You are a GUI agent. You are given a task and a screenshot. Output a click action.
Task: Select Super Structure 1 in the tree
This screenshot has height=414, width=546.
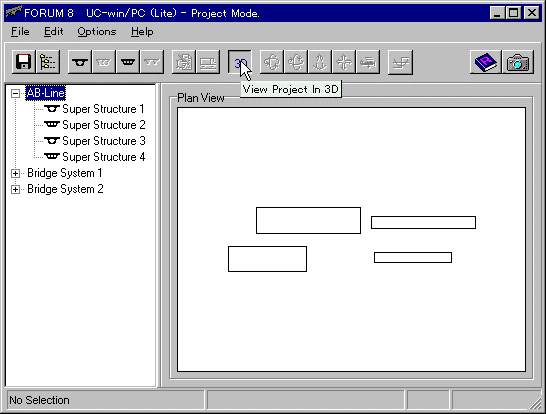(103, 109)
